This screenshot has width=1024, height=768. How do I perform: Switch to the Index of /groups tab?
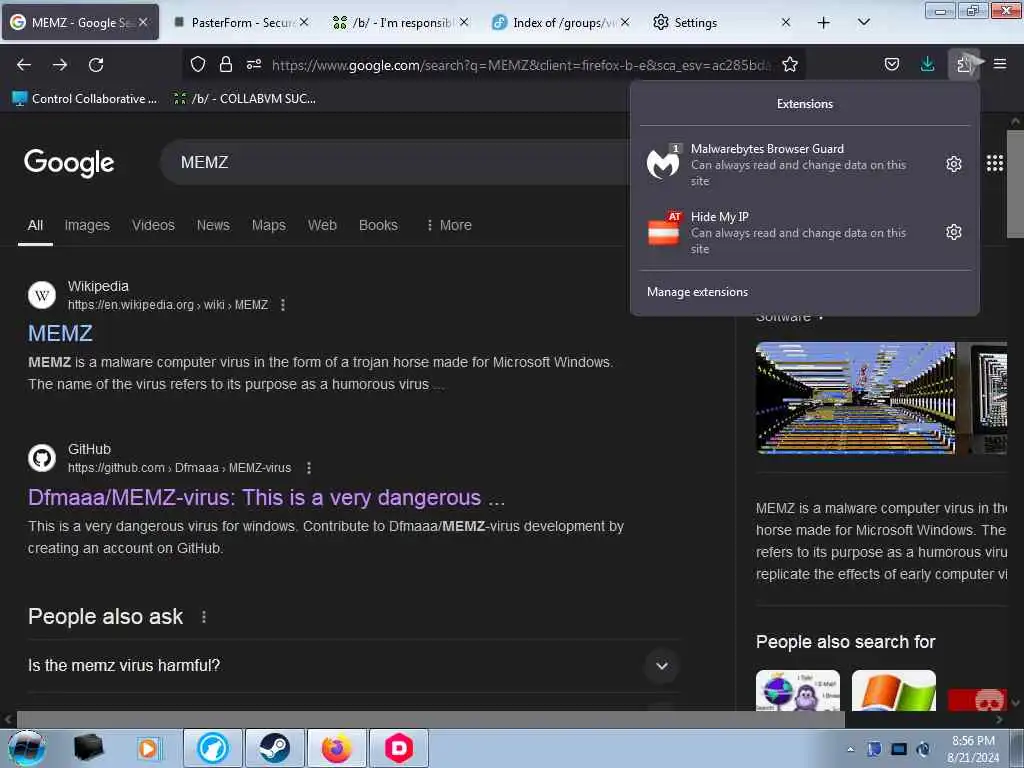pyautogui.click(x=560, y=23)
